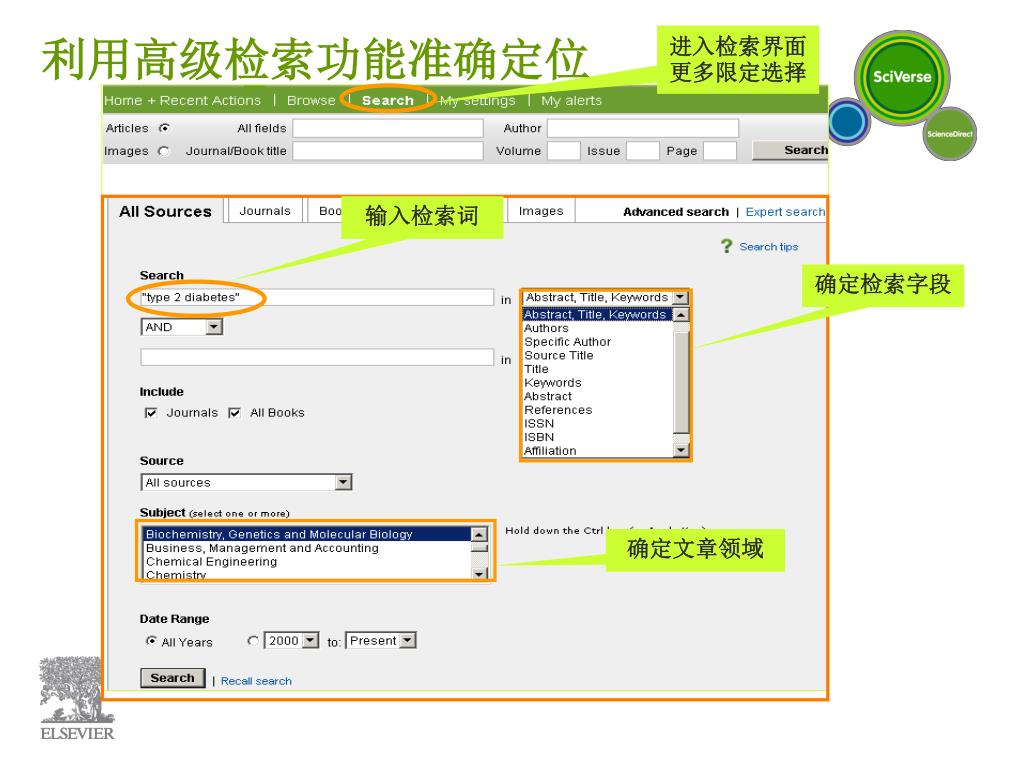Click the Recall search link

tap(256, 681)
